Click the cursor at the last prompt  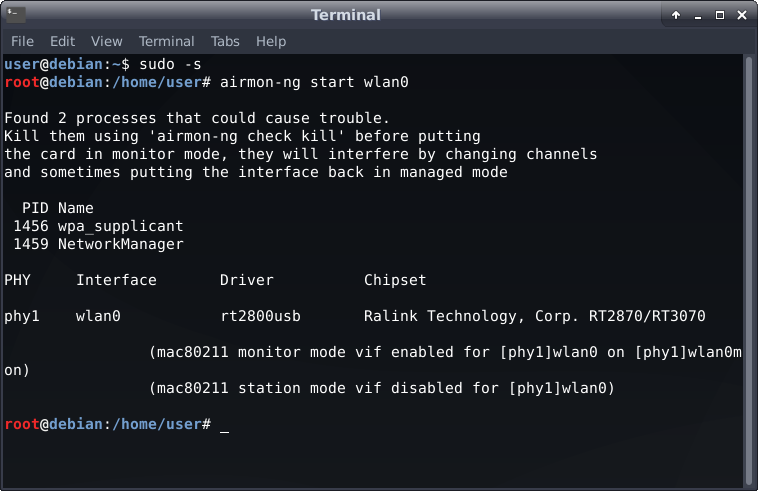point(224,425)
